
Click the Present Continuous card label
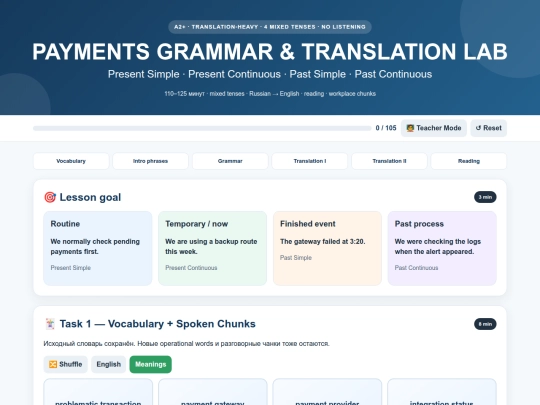(x=191, y=268)
